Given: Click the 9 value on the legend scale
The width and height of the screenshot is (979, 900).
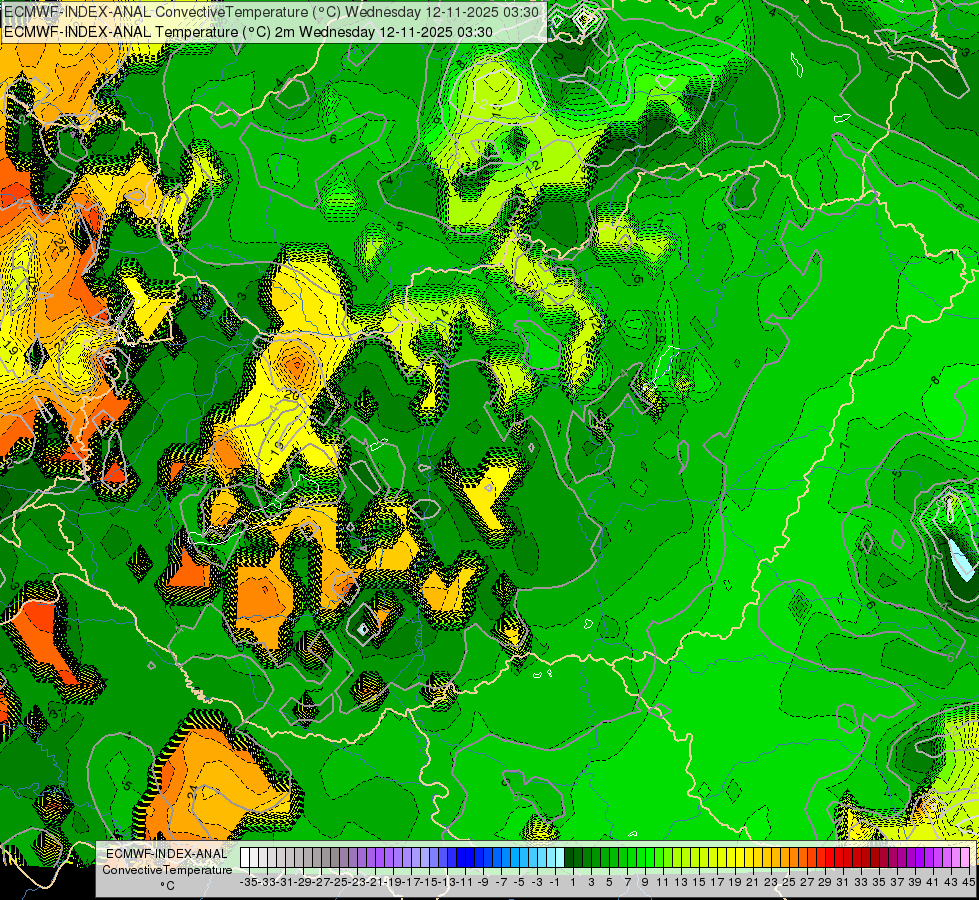Looking at the screenshot, I should click(645, 882).
